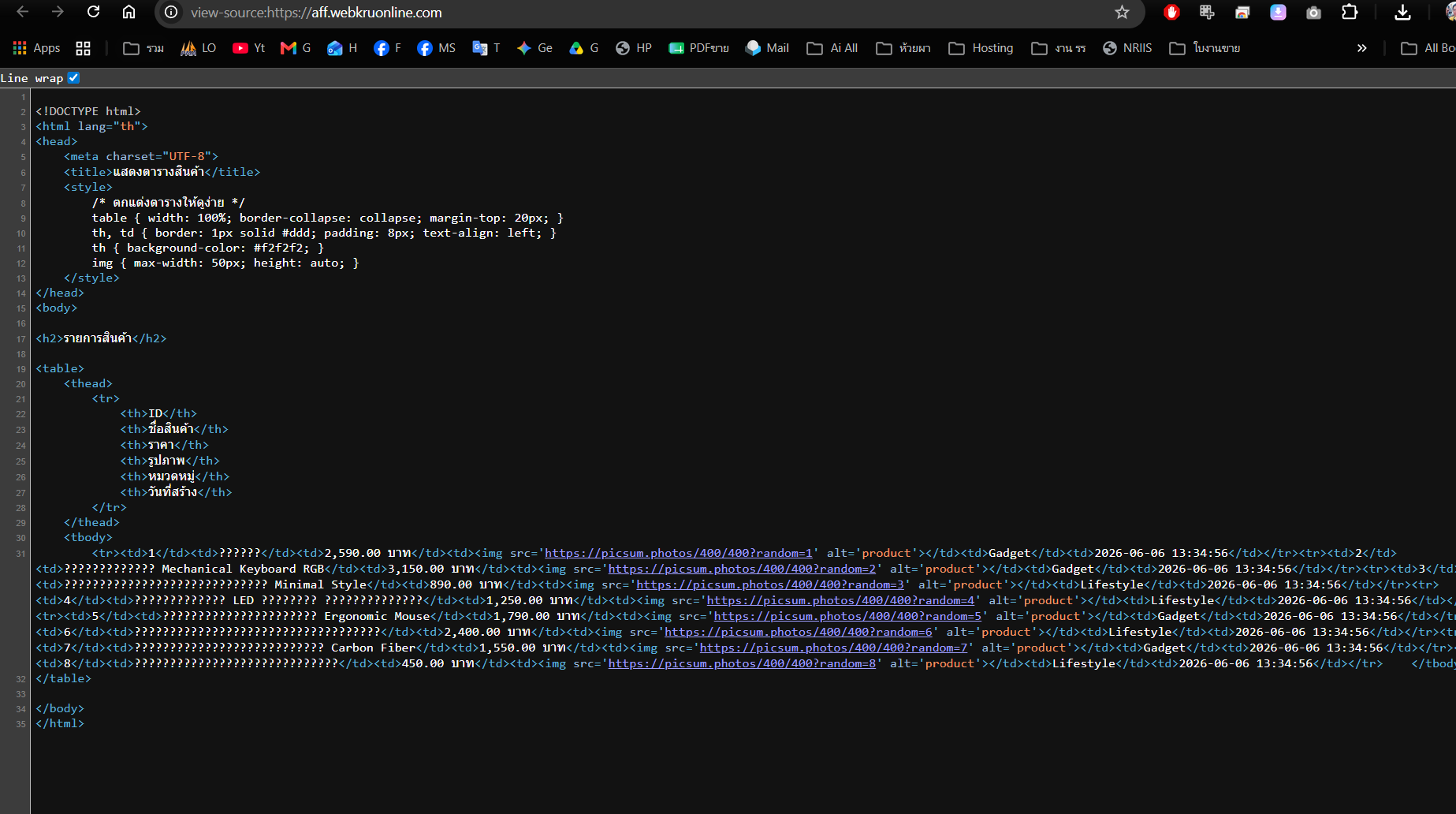Navigate back with the back arrow
The width and height of the screenshot is (1456, 814).
click(22, 12)
